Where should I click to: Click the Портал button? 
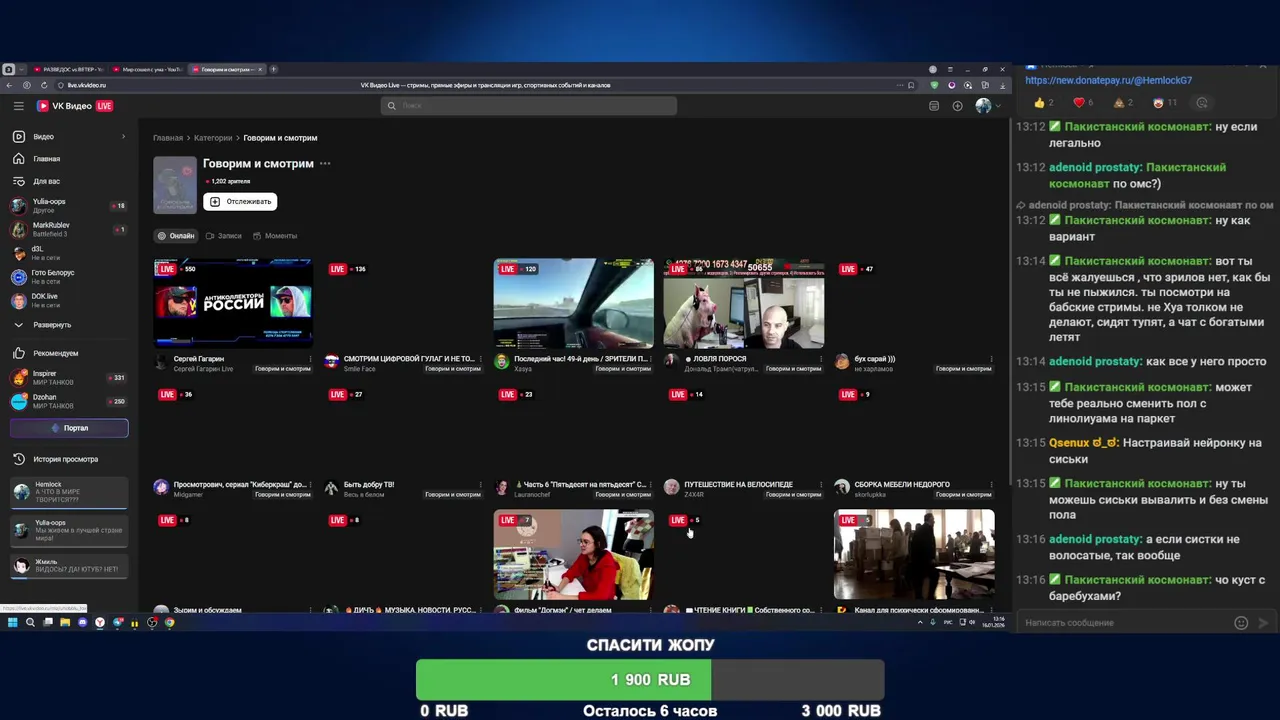click(69, 428)
